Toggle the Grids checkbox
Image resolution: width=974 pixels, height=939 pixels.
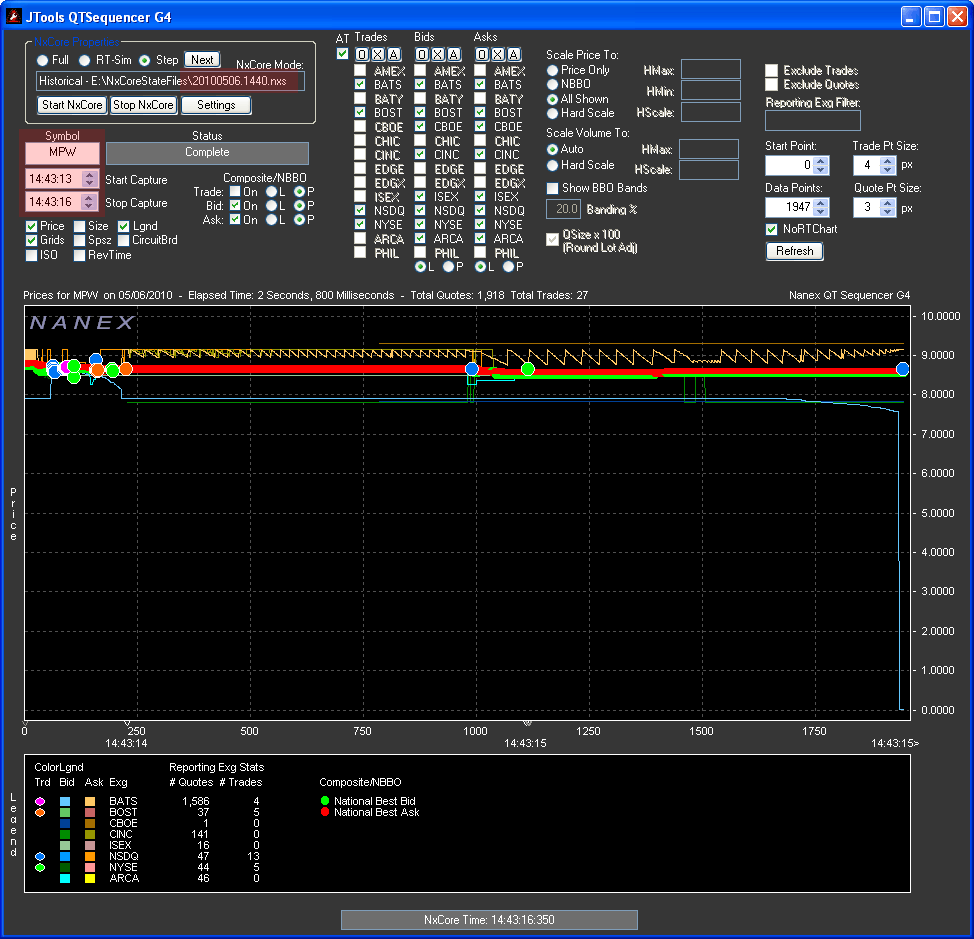click(32, 240)
